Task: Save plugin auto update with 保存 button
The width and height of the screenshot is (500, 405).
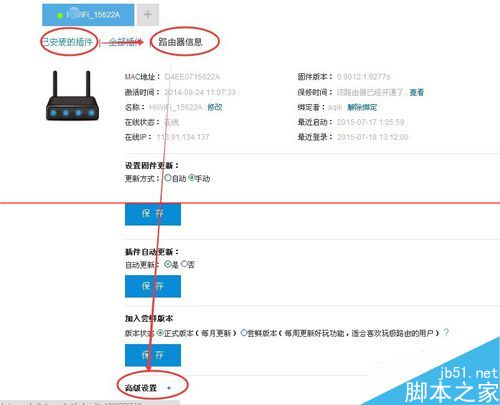Action: pos(153,286)
